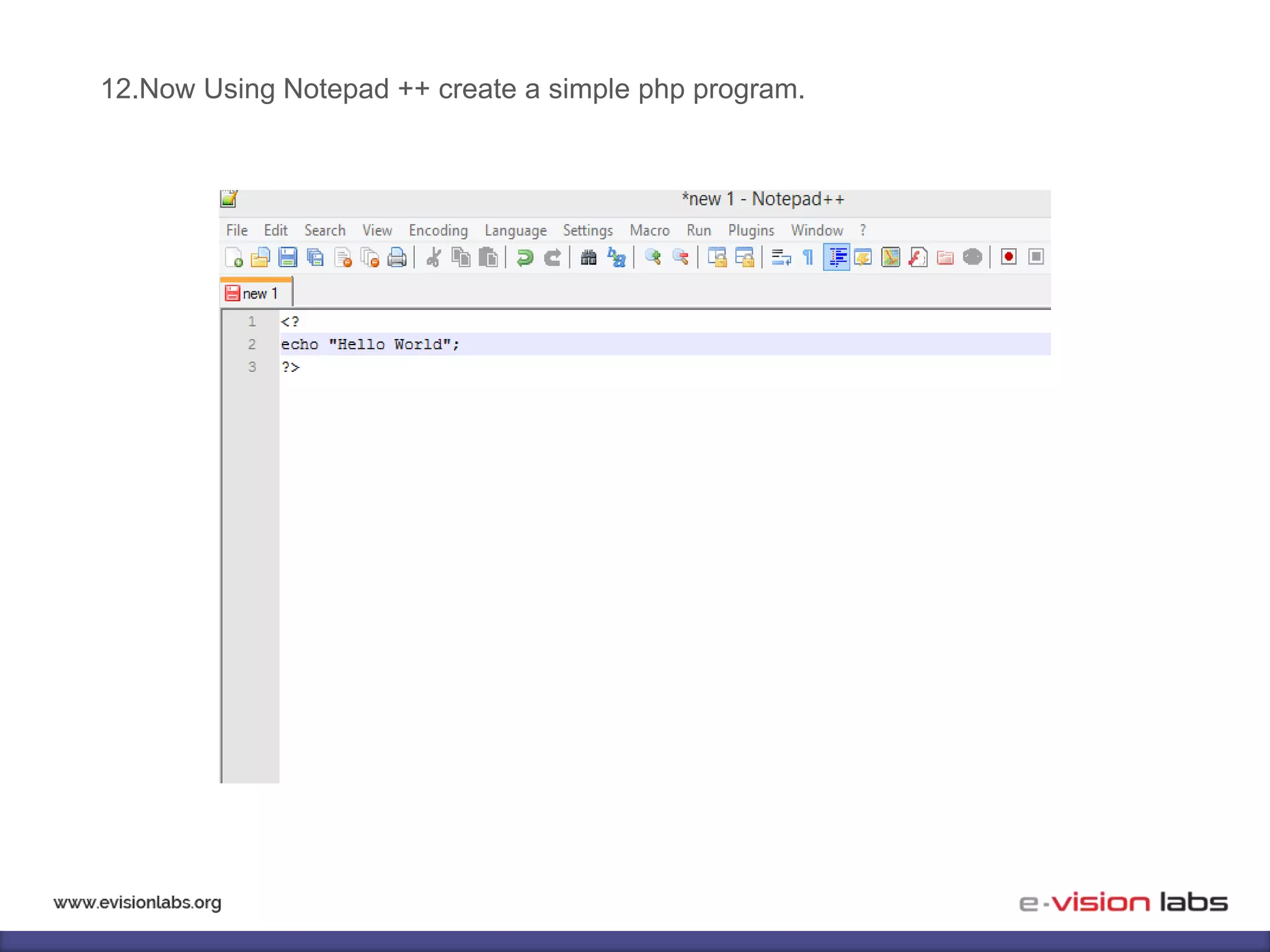Open the Language menu
1270x952 pixels.
[x=516, y=231]
